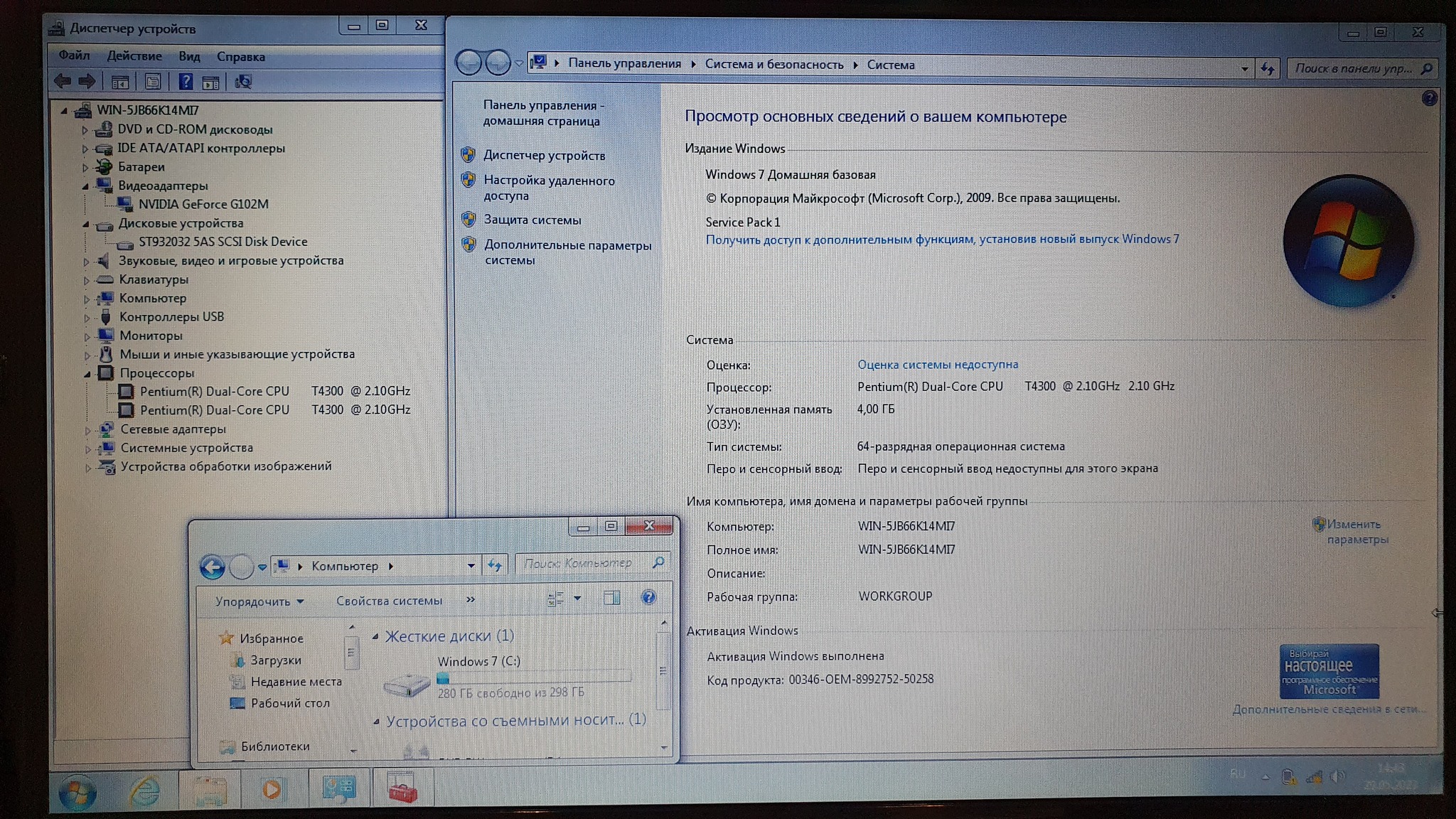Expand the Сетевые адаптеры node
1456x819 pixels.
87,429
